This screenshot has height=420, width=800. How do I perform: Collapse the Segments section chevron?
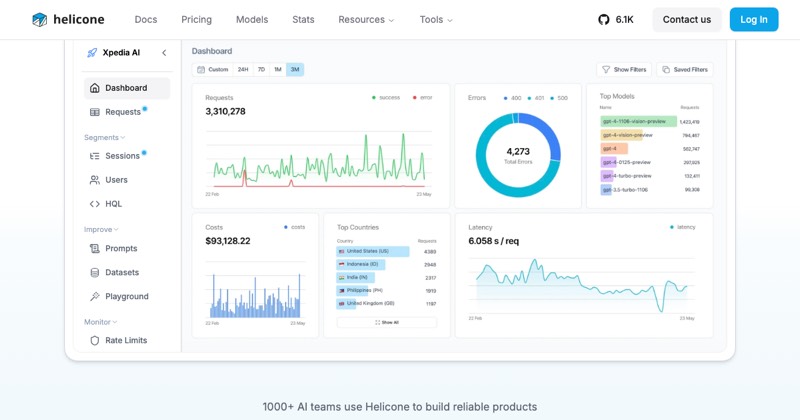click(123, 137)
